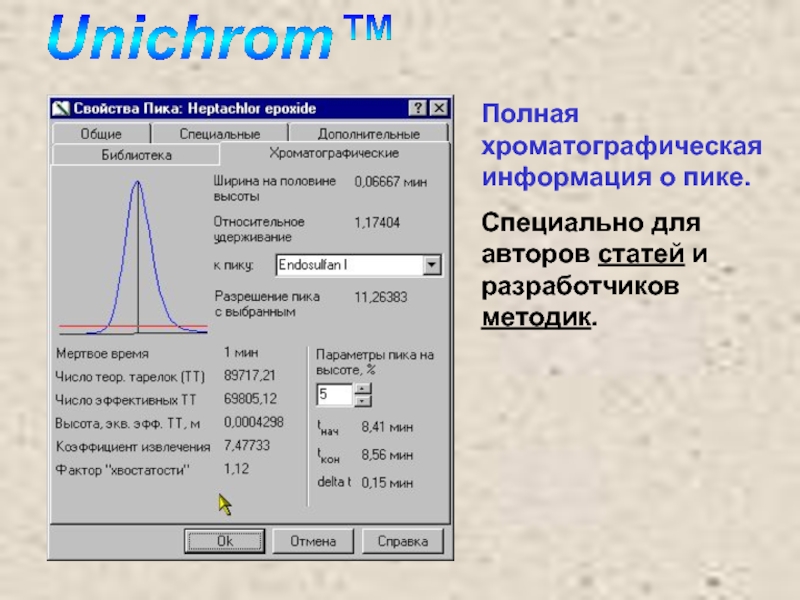Screen dimensions: 800x600
Task: Click the question mark help button
Action: [417, 108]
